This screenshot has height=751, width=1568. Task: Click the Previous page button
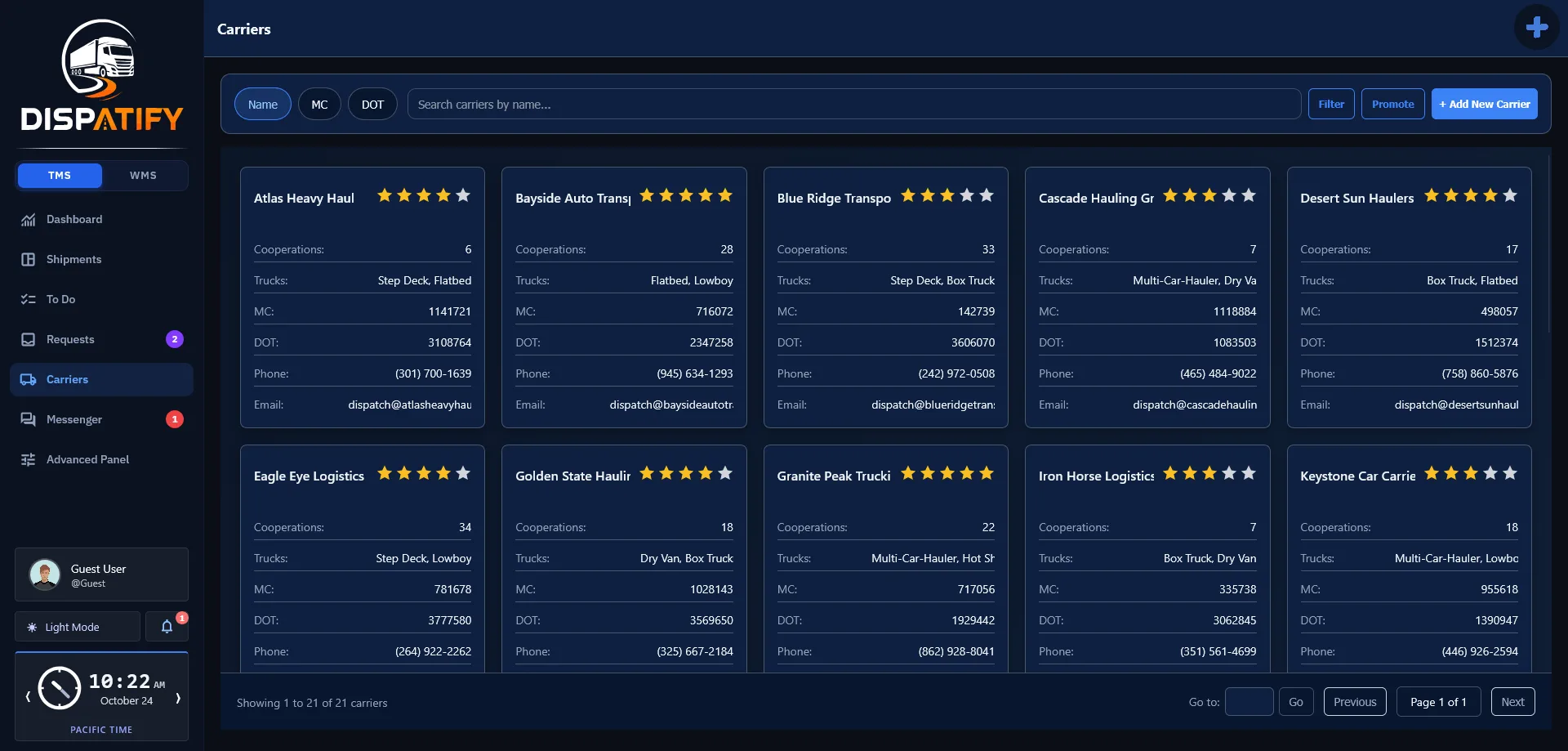pyautogui.click(x=1355, y=702)
